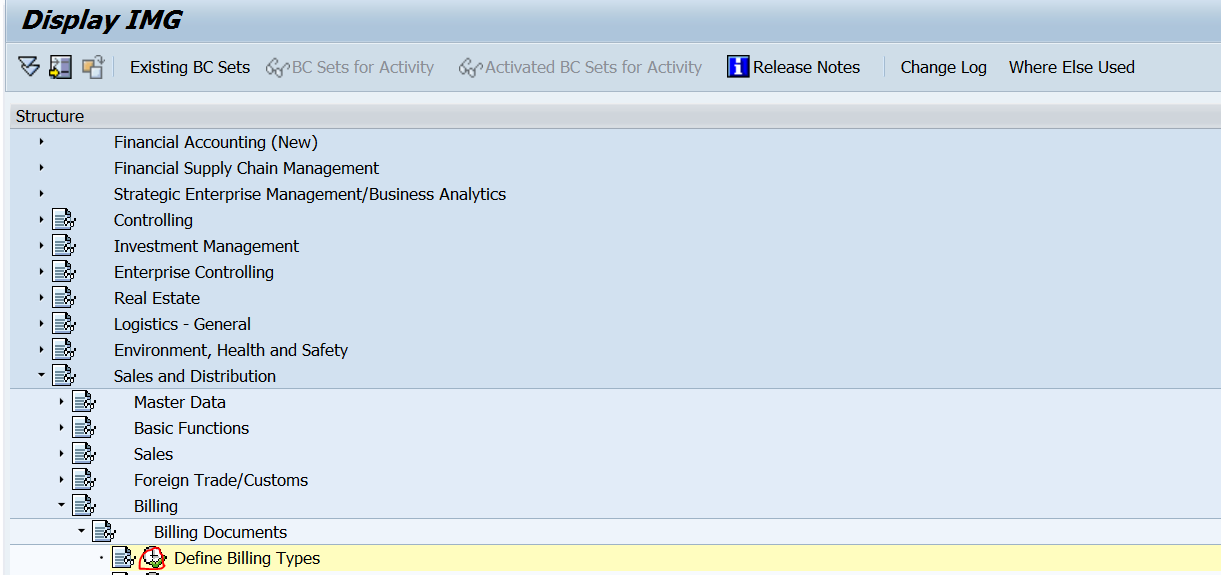
Task: Open Existing BC Sets
Action: [x=190, y=67]
